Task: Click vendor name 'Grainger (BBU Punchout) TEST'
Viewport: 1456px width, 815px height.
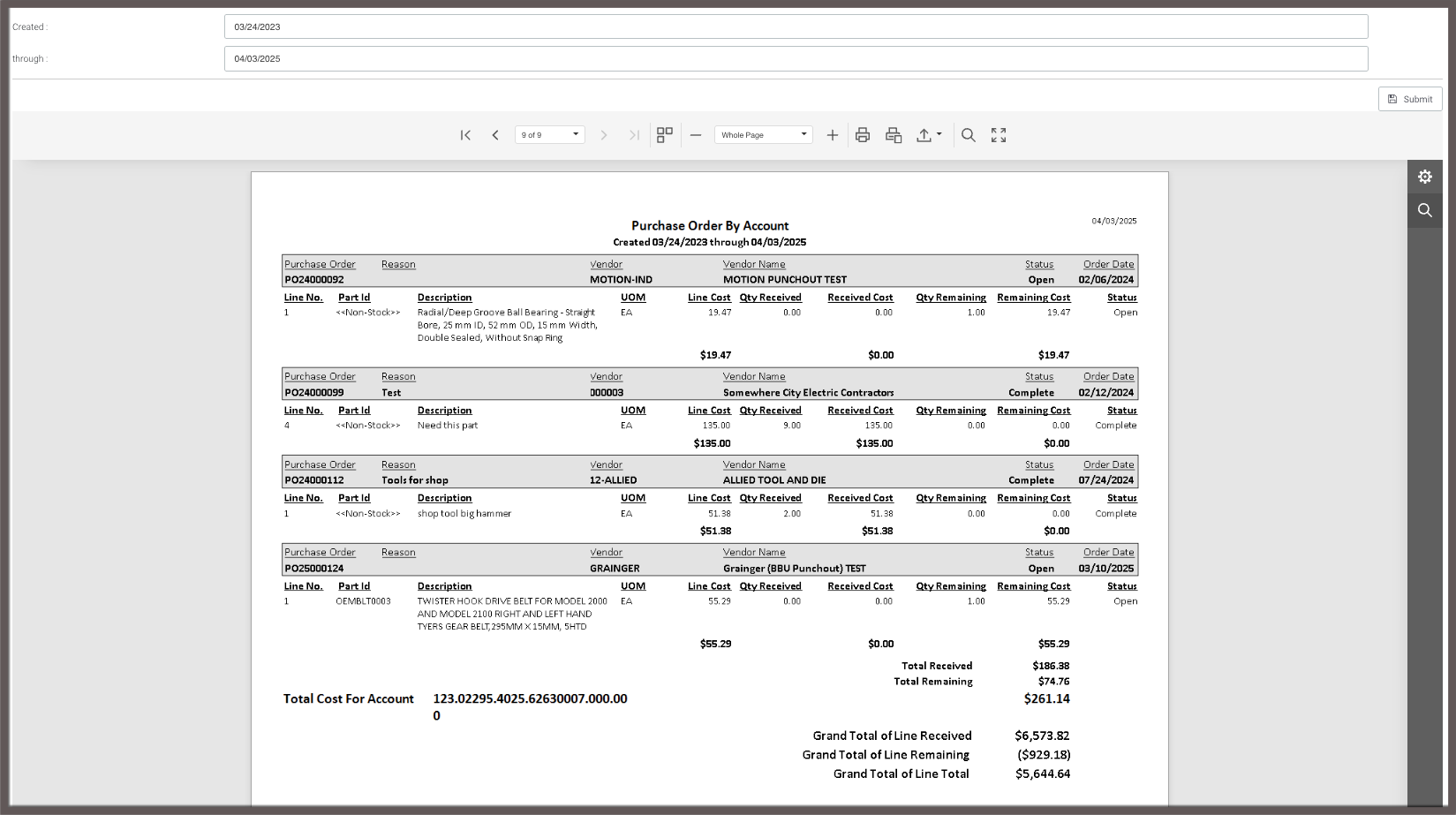Action: pos(795,569)
